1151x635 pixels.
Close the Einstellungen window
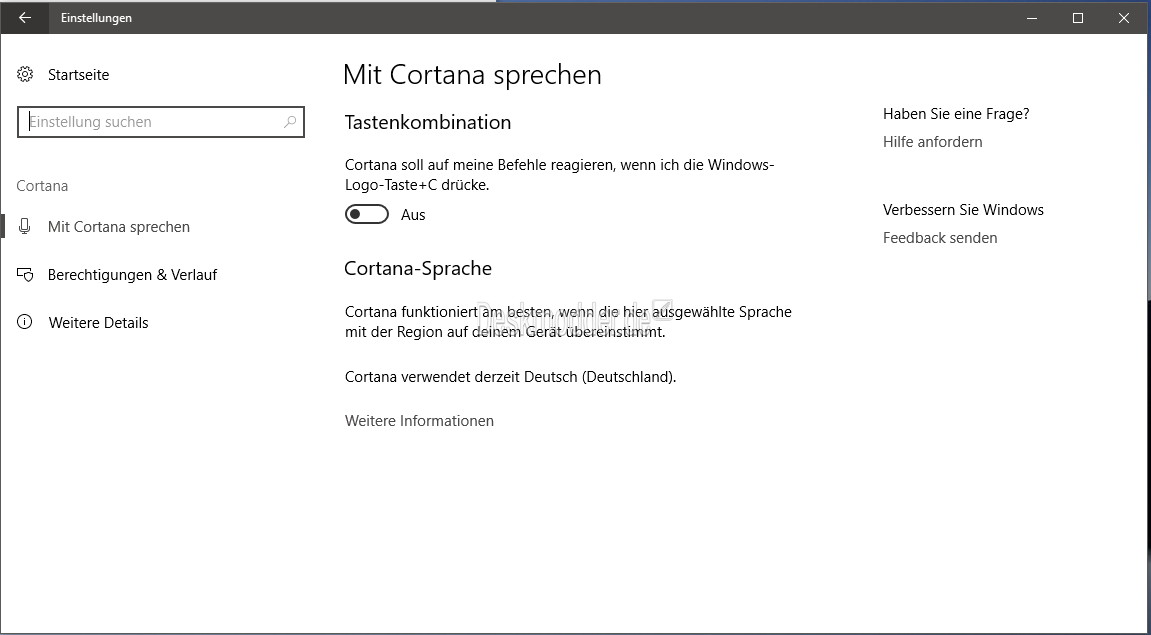point(1123,18)
